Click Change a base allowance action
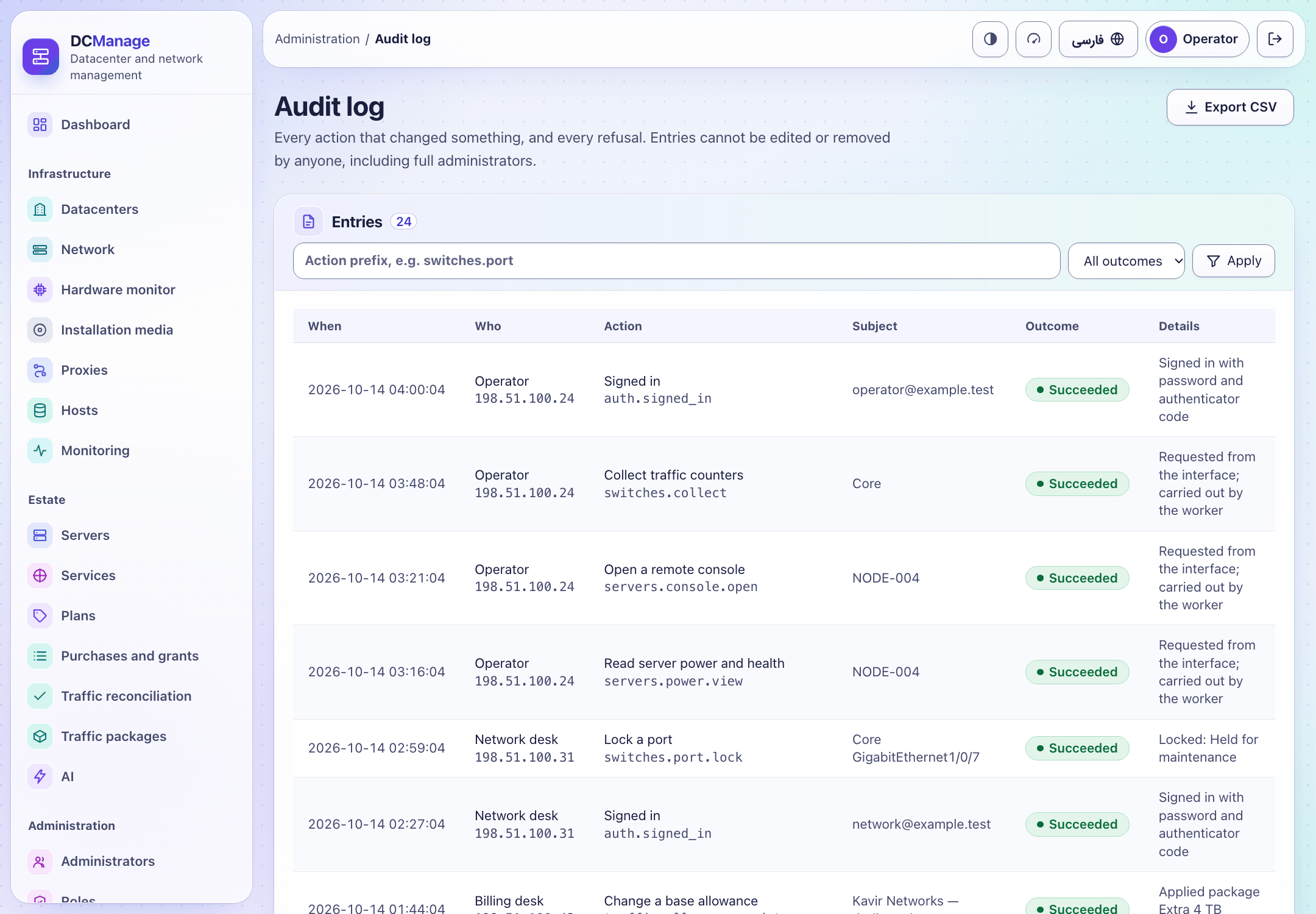Image resolution: width=1316 pixels, height=914 pixels. [681, 901]
